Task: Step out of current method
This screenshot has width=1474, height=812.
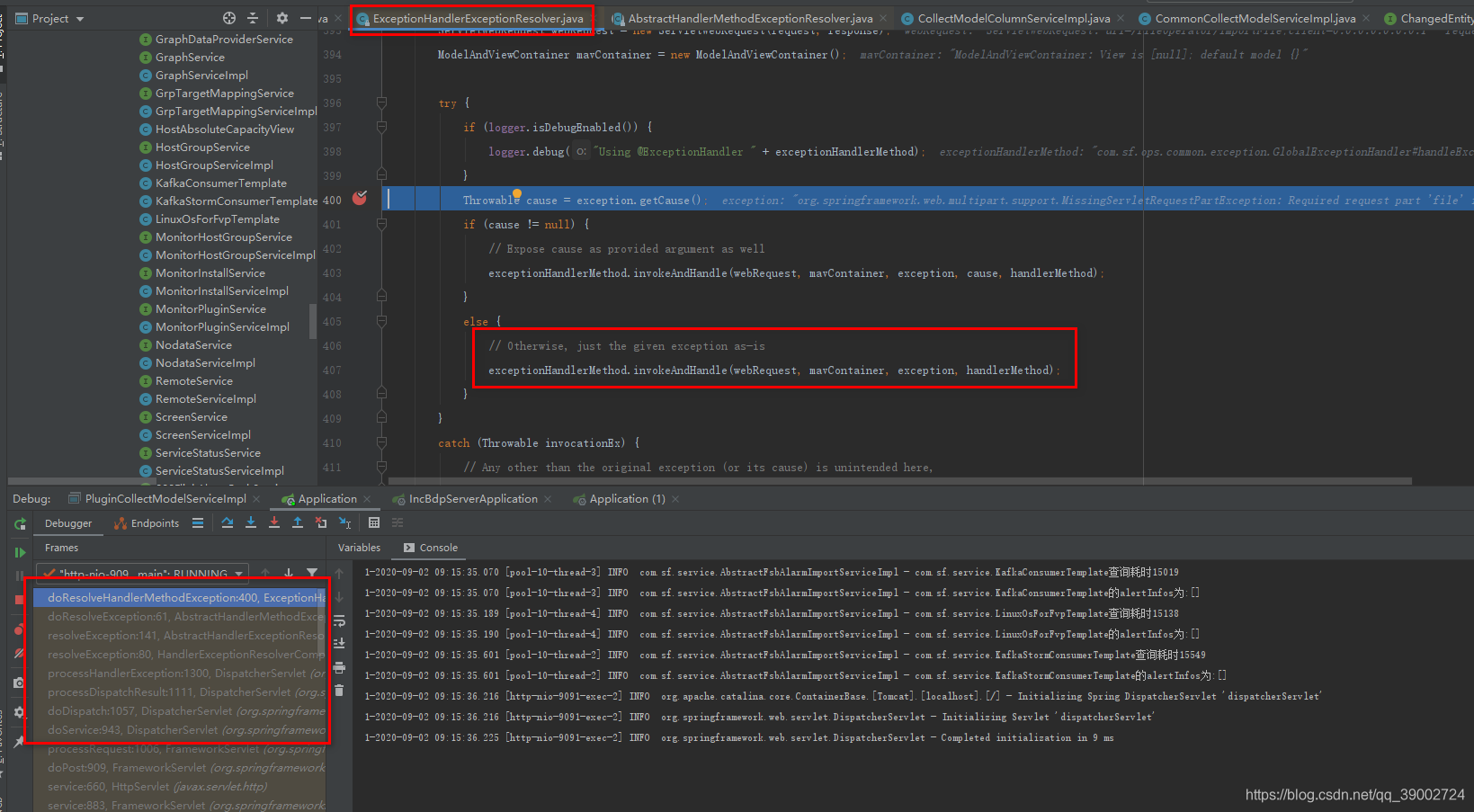Action: point(298,522)
